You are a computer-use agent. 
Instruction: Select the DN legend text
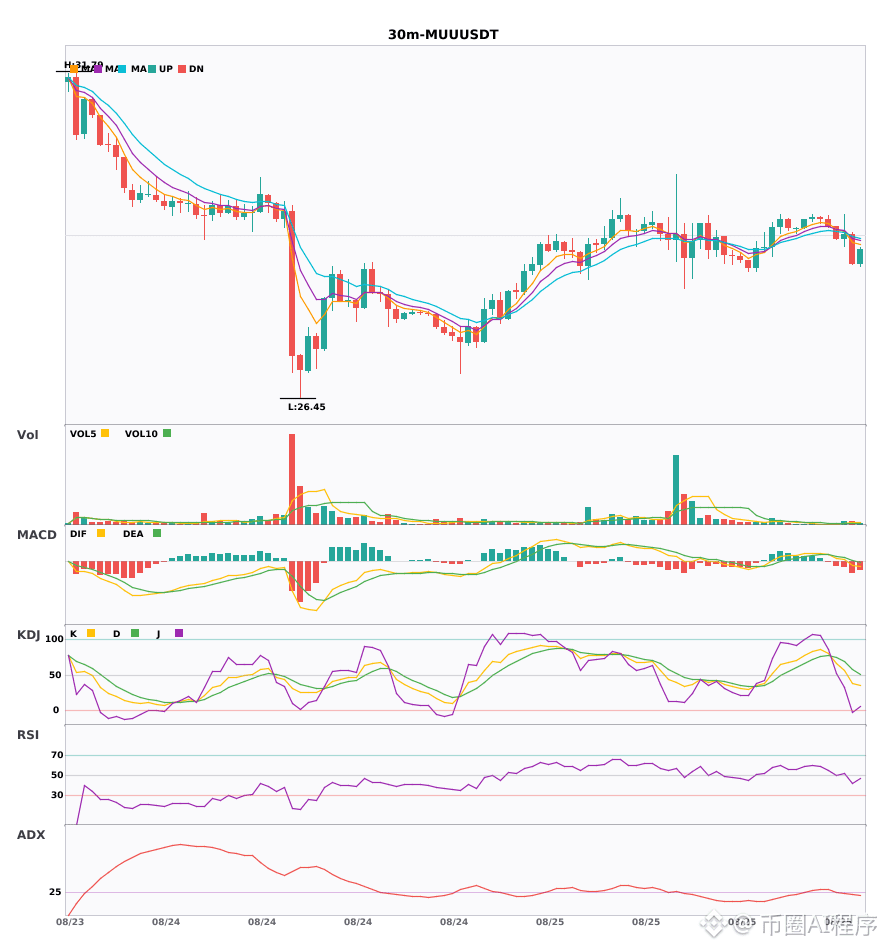point(196,69)
